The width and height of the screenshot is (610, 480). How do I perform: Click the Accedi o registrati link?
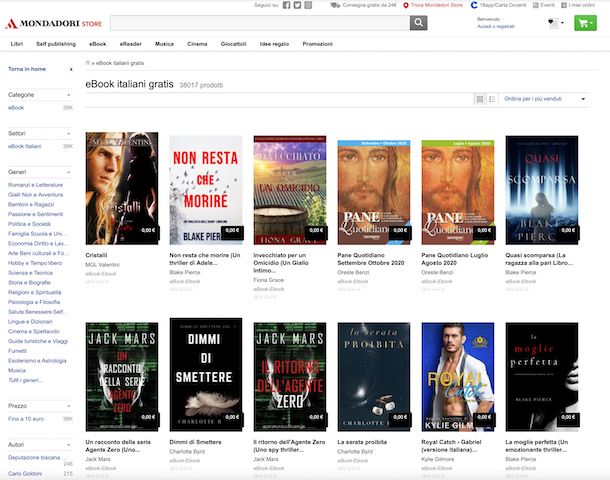point(496,26)
